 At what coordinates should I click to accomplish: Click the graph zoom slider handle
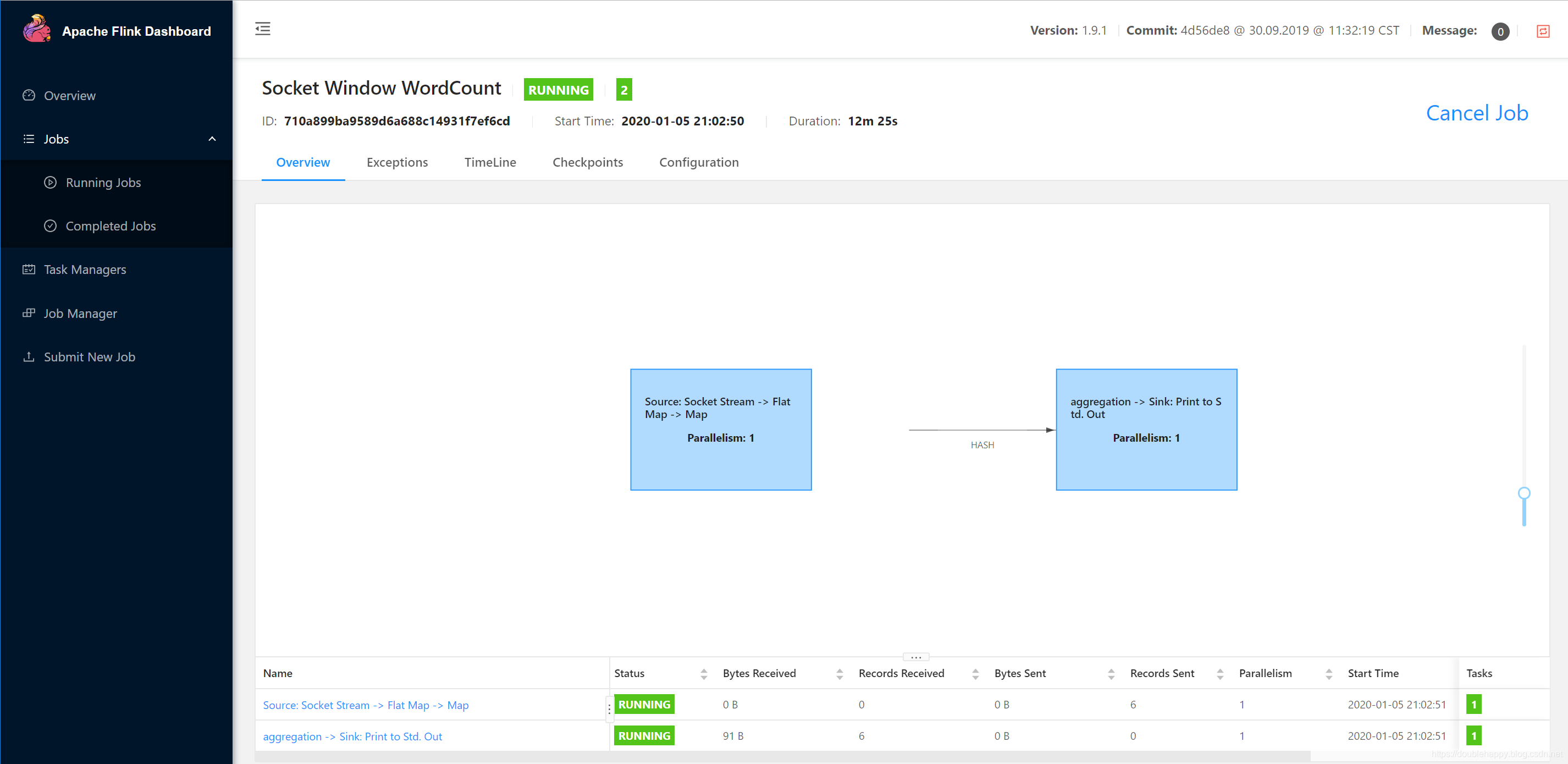point(1523,493)
